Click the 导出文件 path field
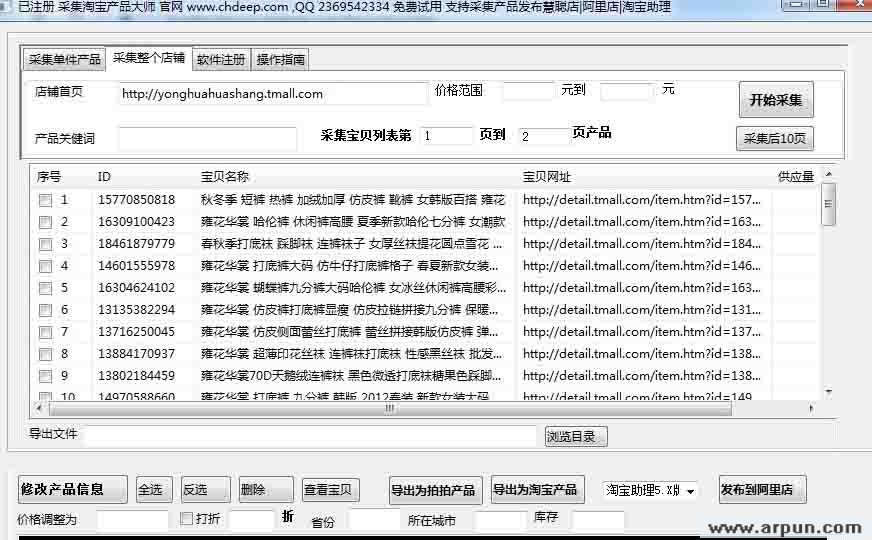Viewport: 872px width, 540px height. [310, 435]
